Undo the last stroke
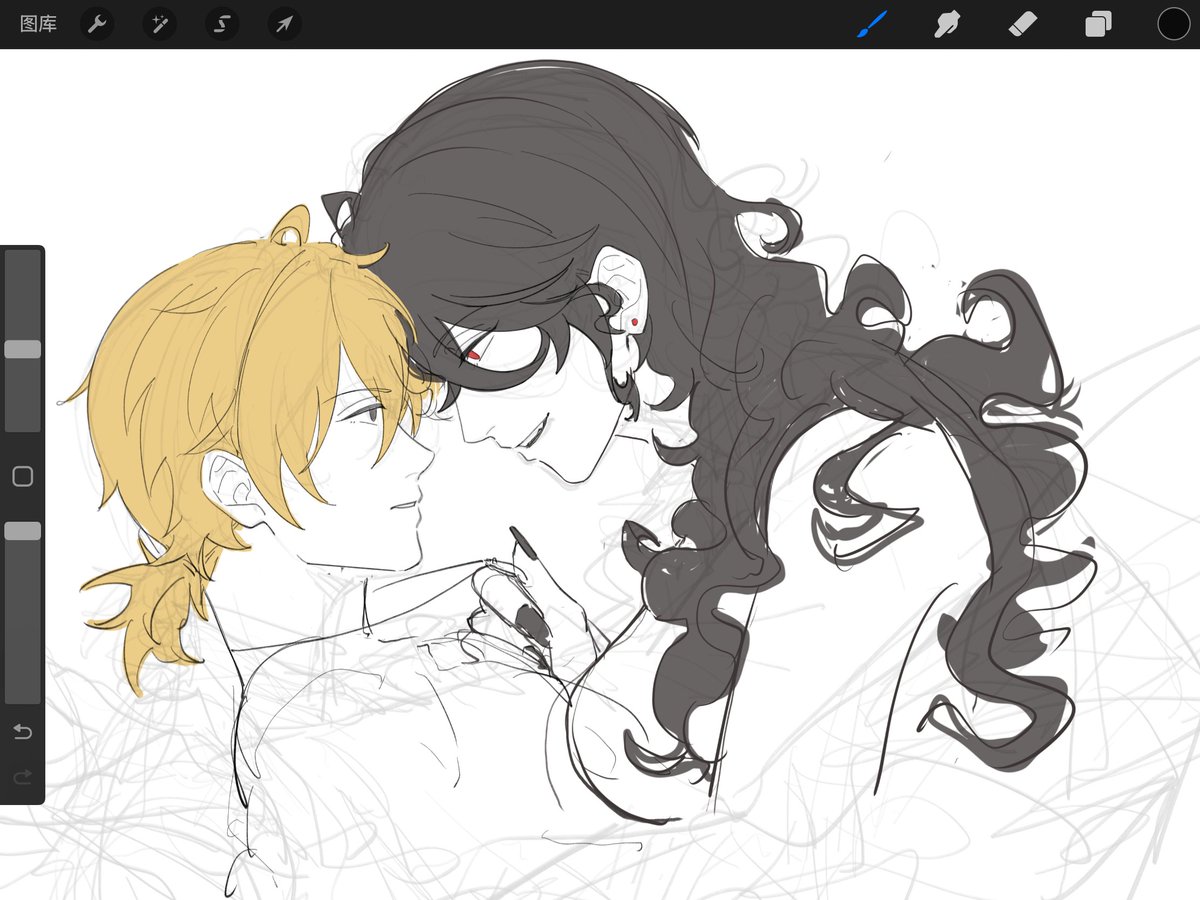This screenshot has width=1200, height=900. point(23,733)
